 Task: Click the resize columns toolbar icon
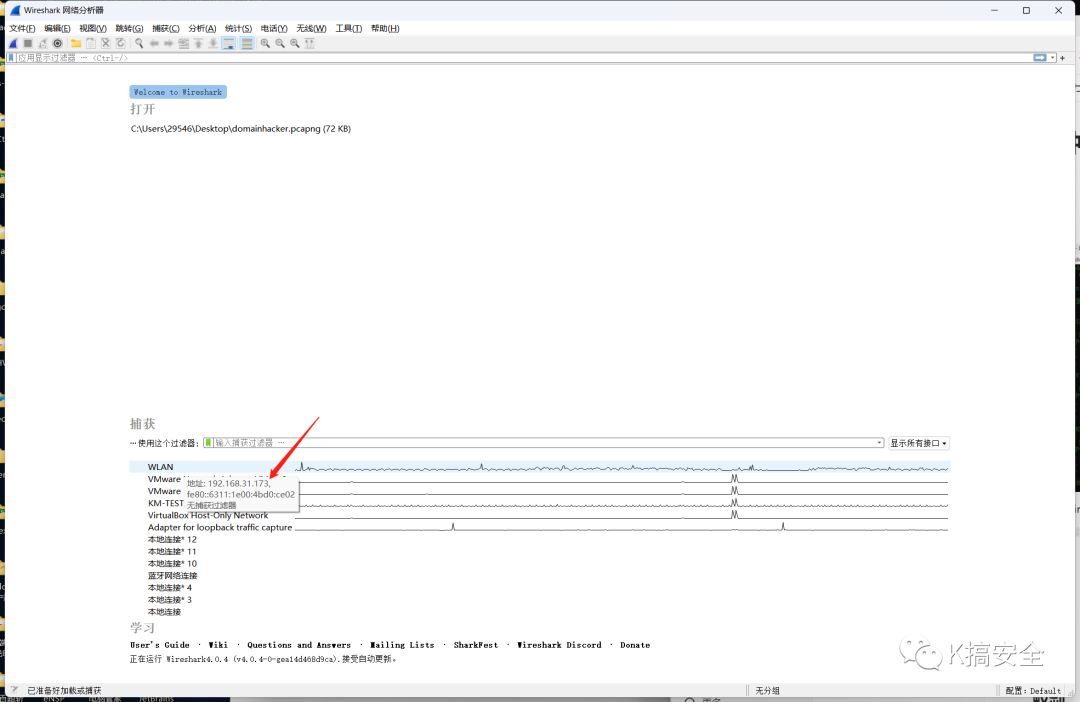310,43
